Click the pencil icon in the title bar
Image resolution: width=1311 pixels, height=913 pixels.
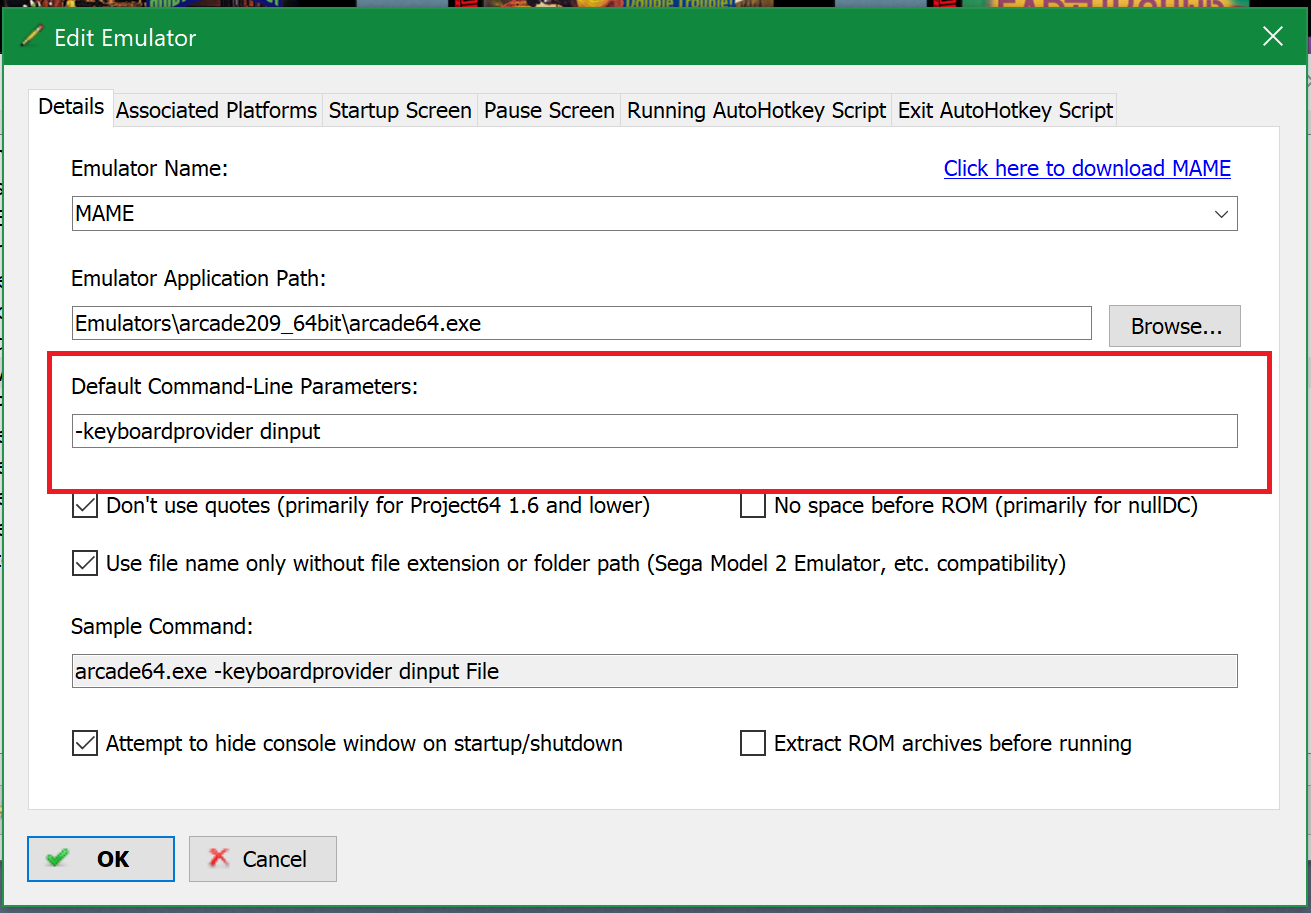[x=32, y=37]
